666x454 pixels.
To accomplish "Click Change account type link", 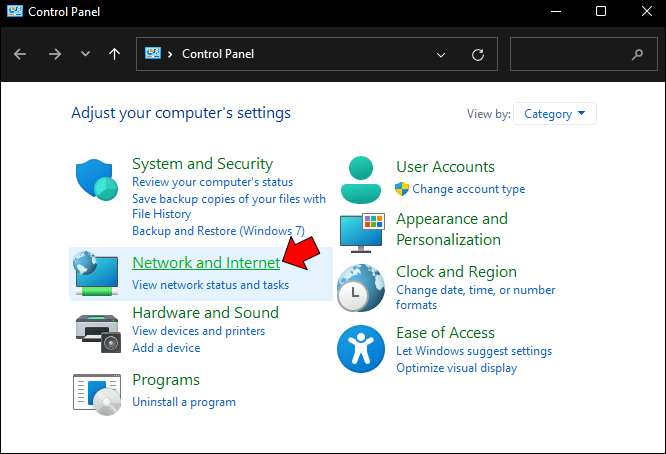I will [468, 189].
